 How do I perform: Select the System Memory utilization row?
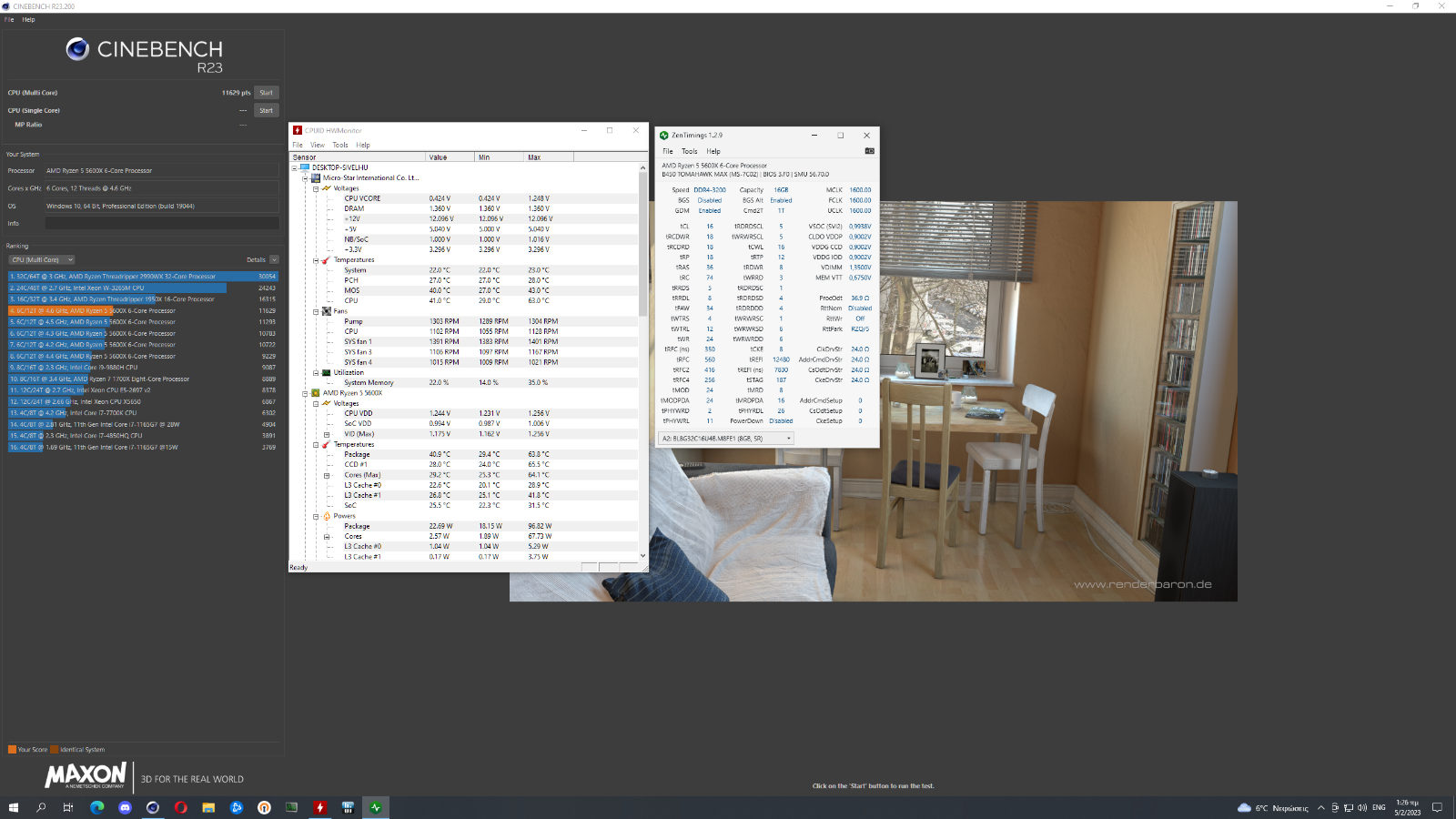pyautogui.click(x=464, y=383)
